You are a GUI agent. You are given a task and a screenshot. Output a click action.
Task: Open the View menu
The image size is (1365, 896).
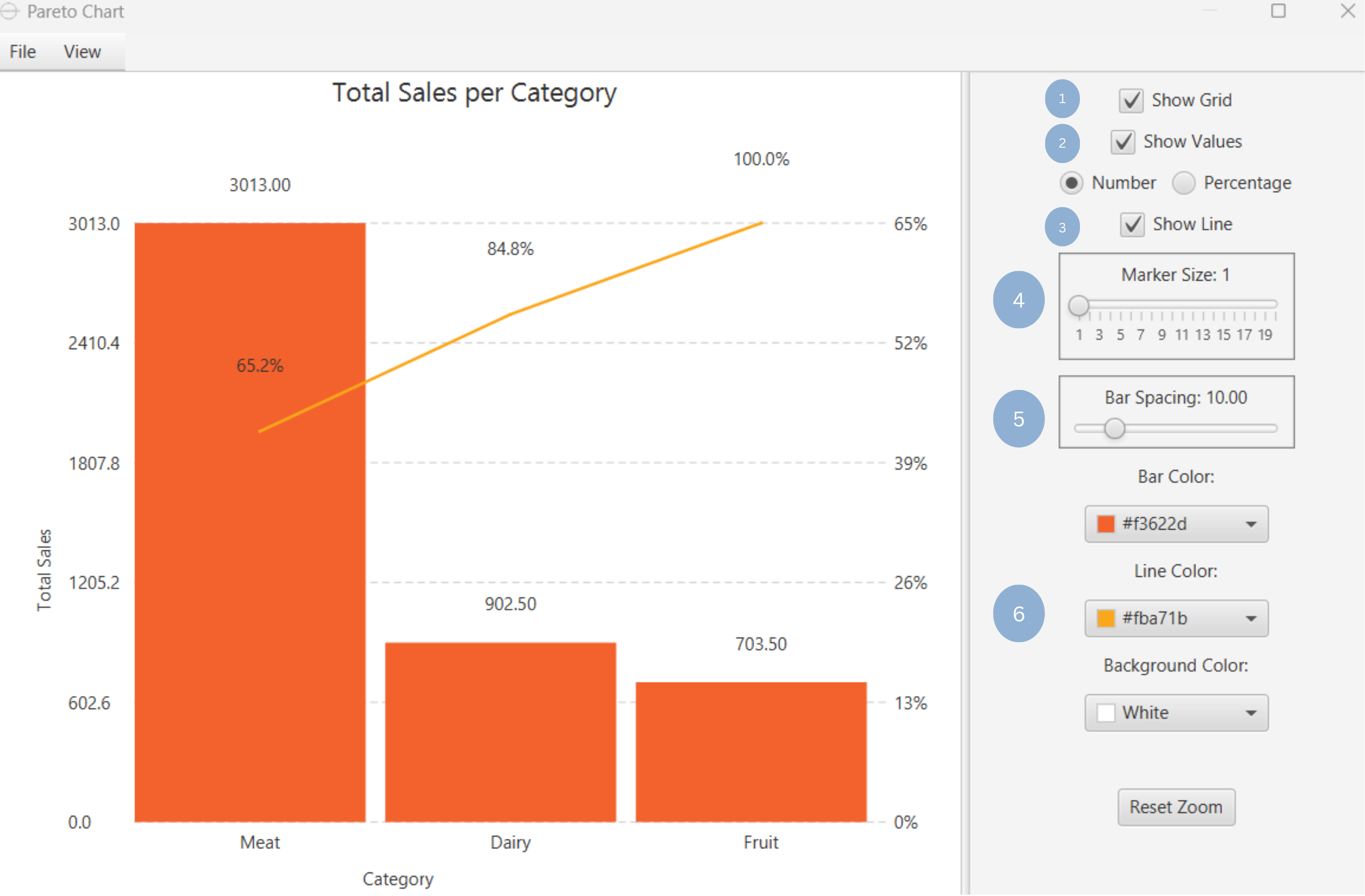82,51
